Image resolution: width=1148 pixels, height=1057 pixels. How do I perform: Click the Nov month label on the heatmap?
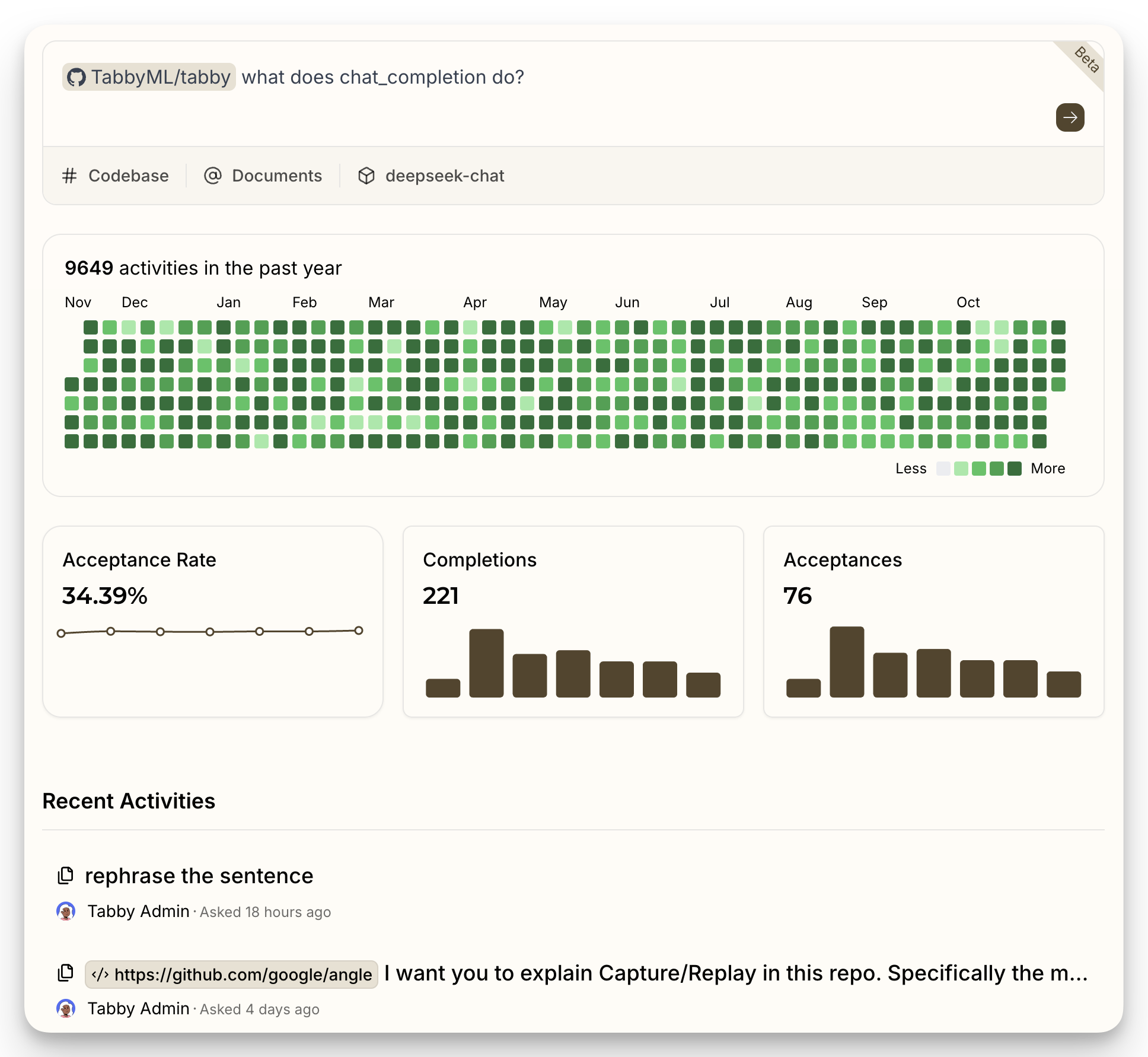(78, 303)
